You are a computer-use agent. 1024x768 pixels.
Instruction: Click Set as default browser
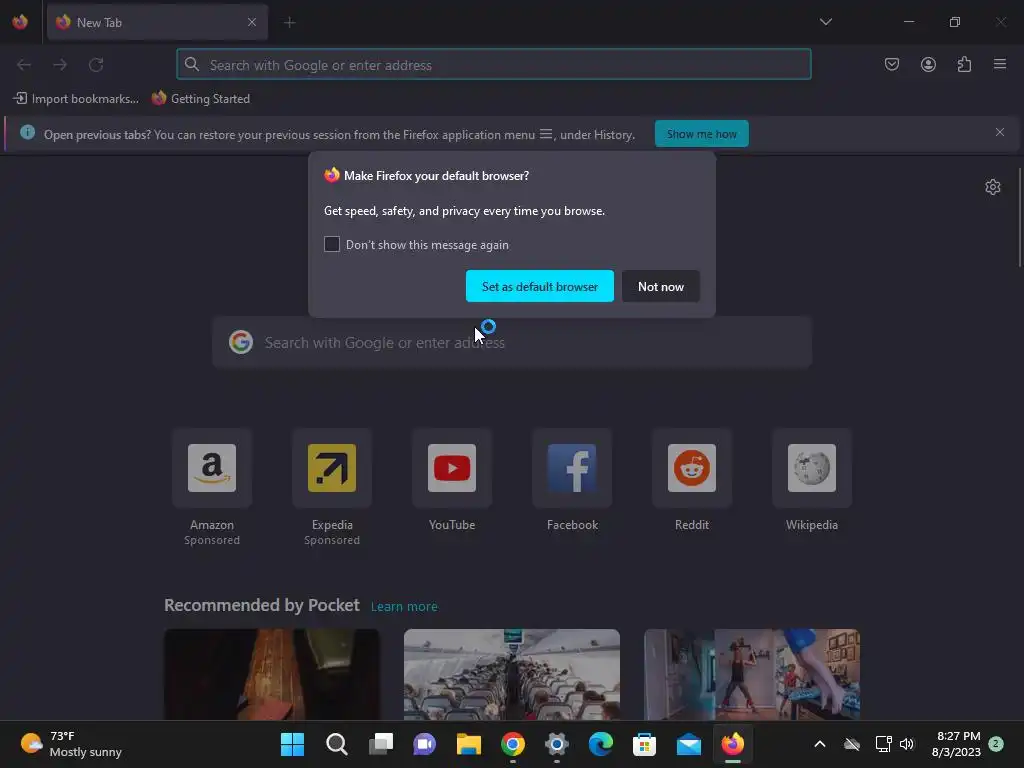pos(539,286)
